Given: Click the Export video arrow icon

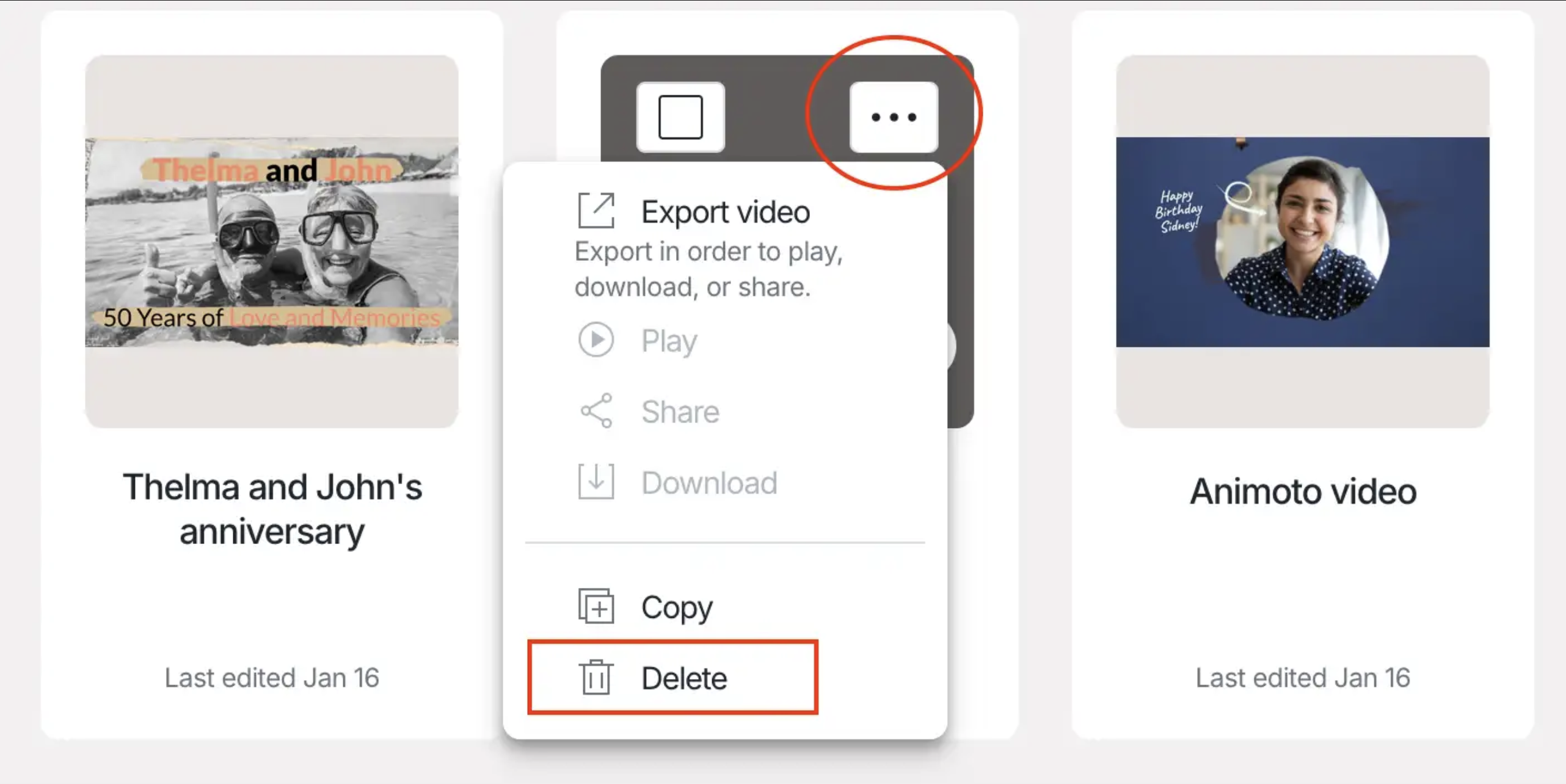Looking at the screenshot, I should tap(595, 211).
